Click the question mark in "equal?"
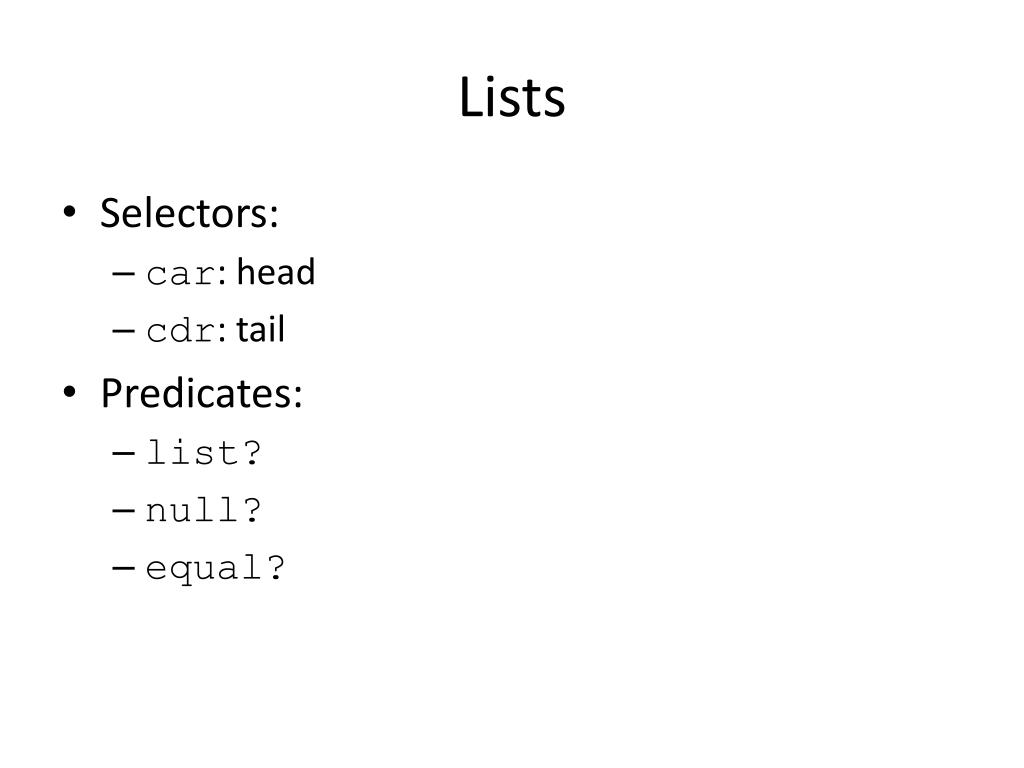 [275, 566]
